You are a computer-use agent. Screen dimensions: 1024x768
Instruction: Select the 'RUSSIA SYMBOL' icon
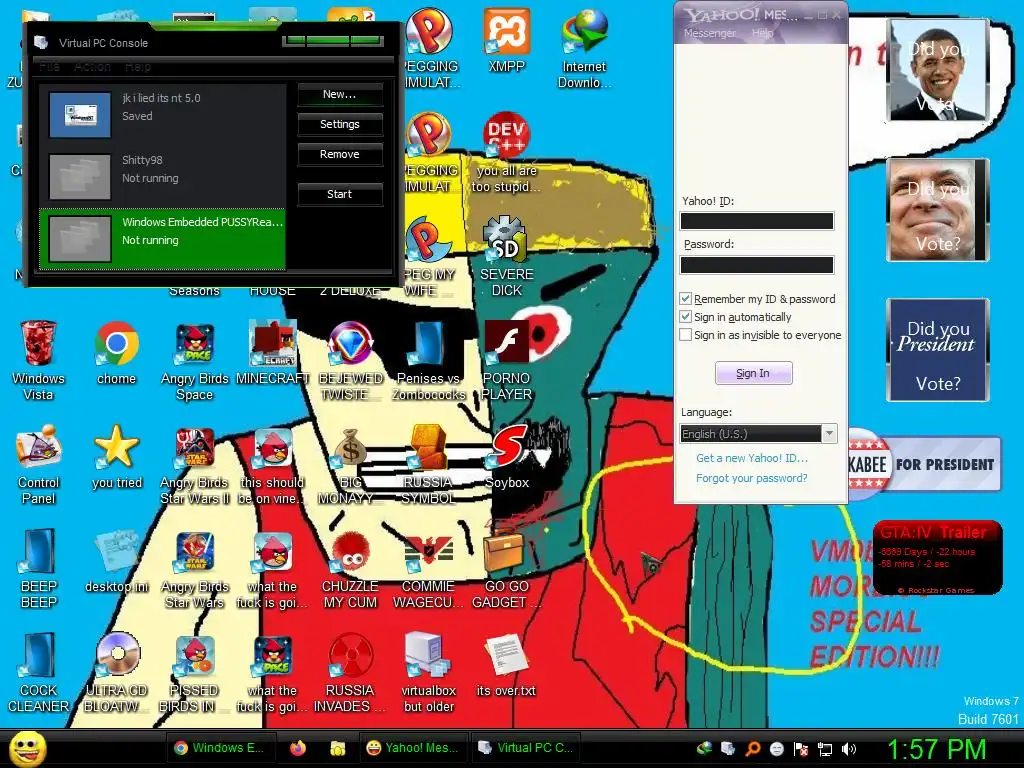tap(428, 466)
